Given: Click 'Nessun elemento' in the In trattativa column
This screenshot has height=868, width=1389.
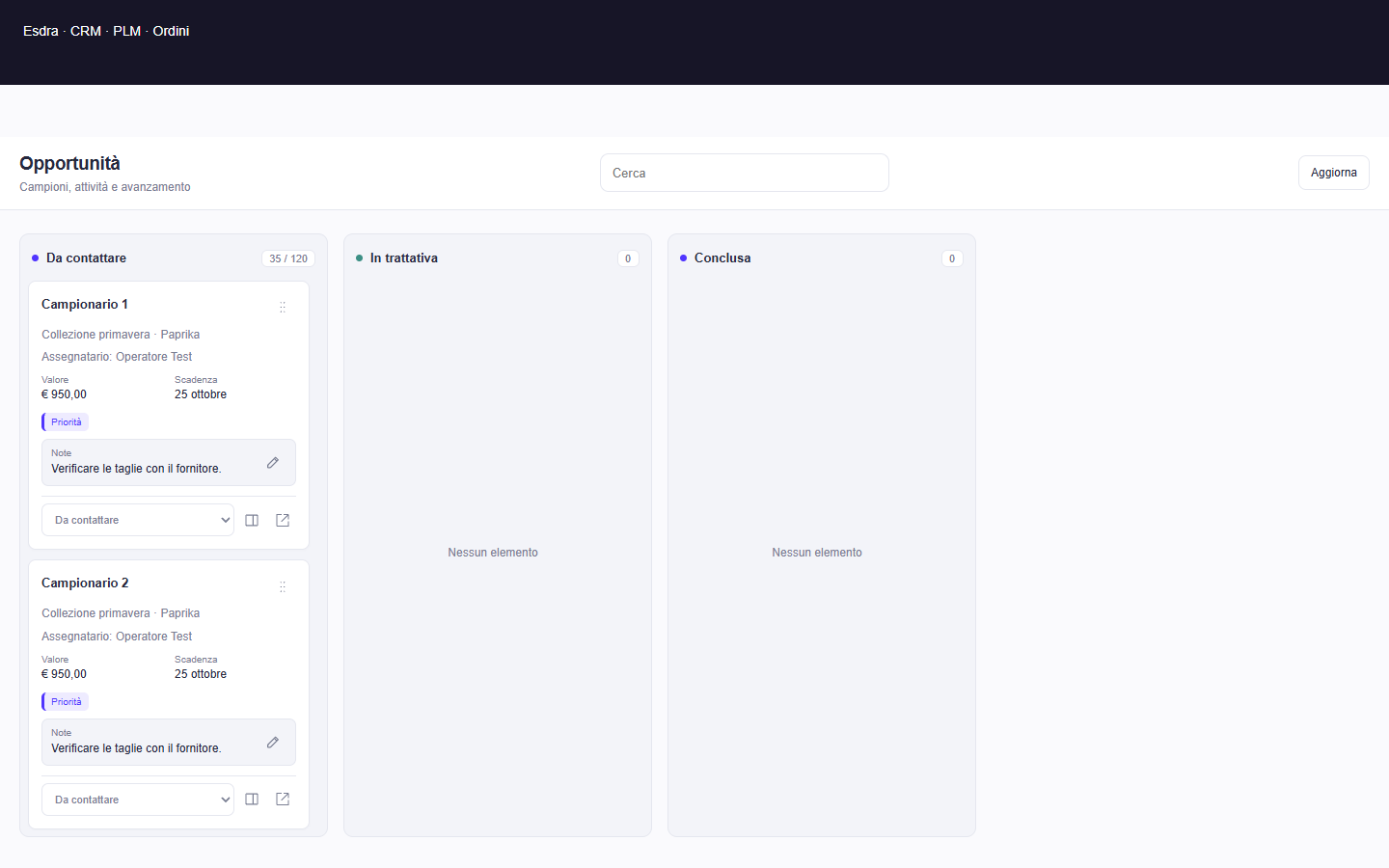Looking at the screenshot, I should tap(493, 553).
